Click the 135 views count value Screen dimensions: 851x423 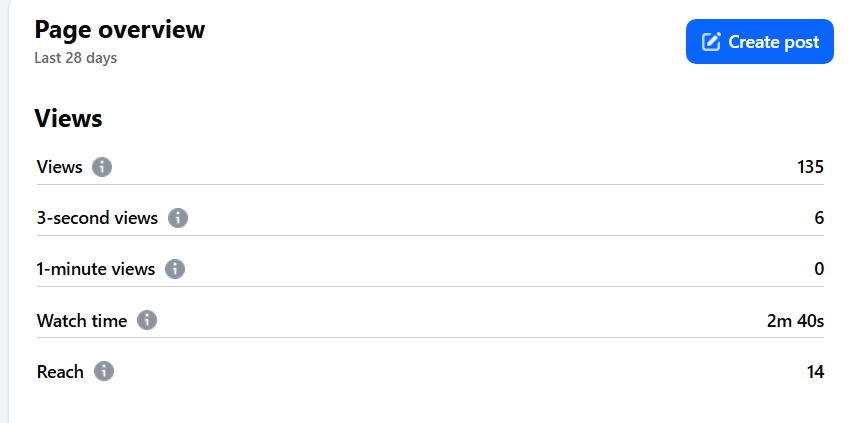point(810,167)
